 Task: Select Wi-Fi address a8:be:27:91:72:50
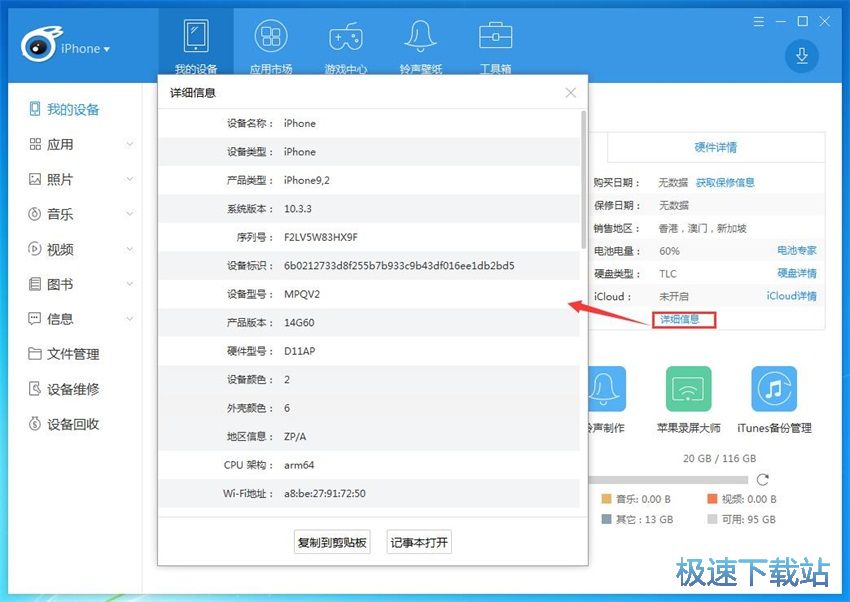click(x=325, y=494)
